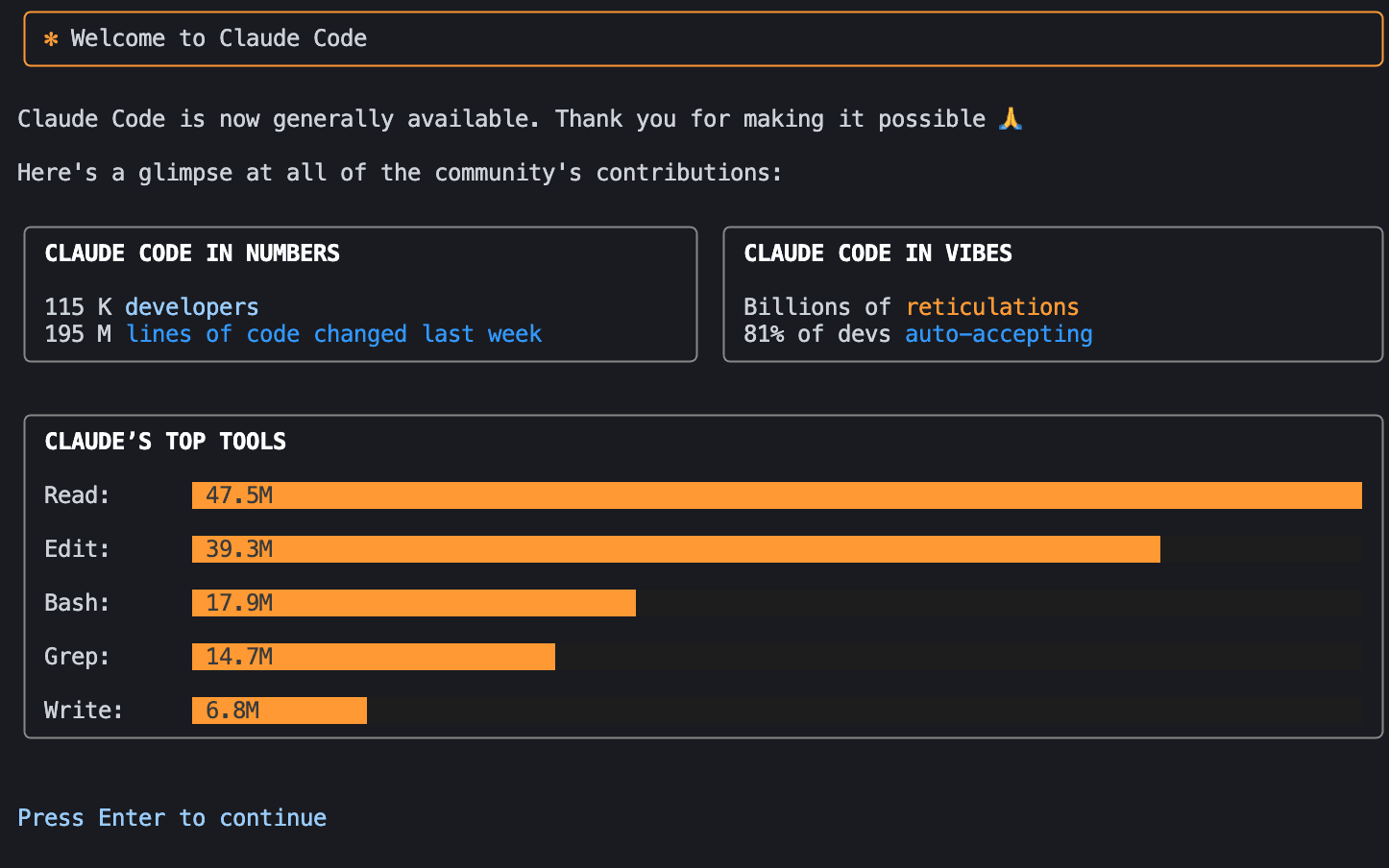Screen dimensions: 1389x868
Task: Select the Write tool label
Action: pyautogui.click(x=83, y=710)
